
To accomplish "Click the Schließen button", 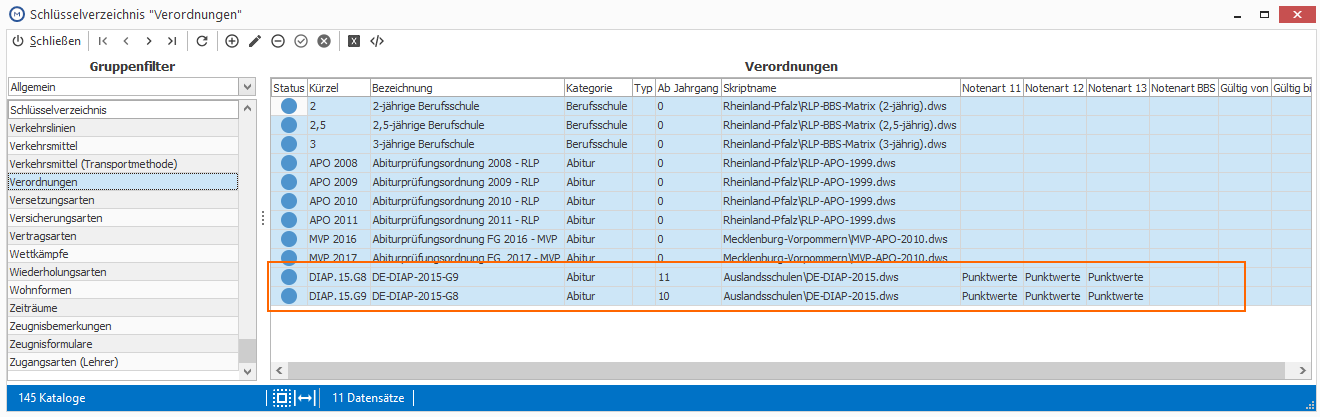I will (46, 41).
